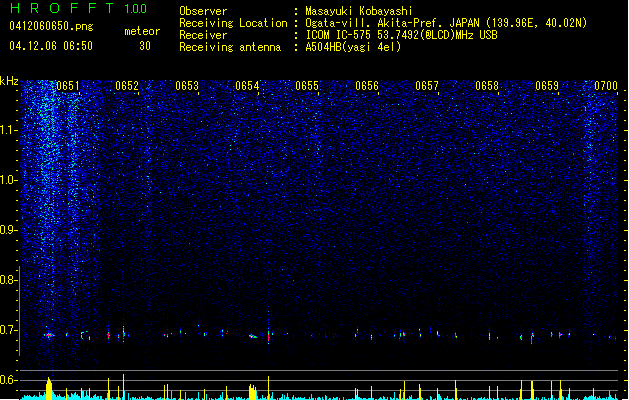Image resolution: width=629 pixels, height=400 pixels.
Task: Click the kHz axis unit label
Action: [x=9, y=81]
